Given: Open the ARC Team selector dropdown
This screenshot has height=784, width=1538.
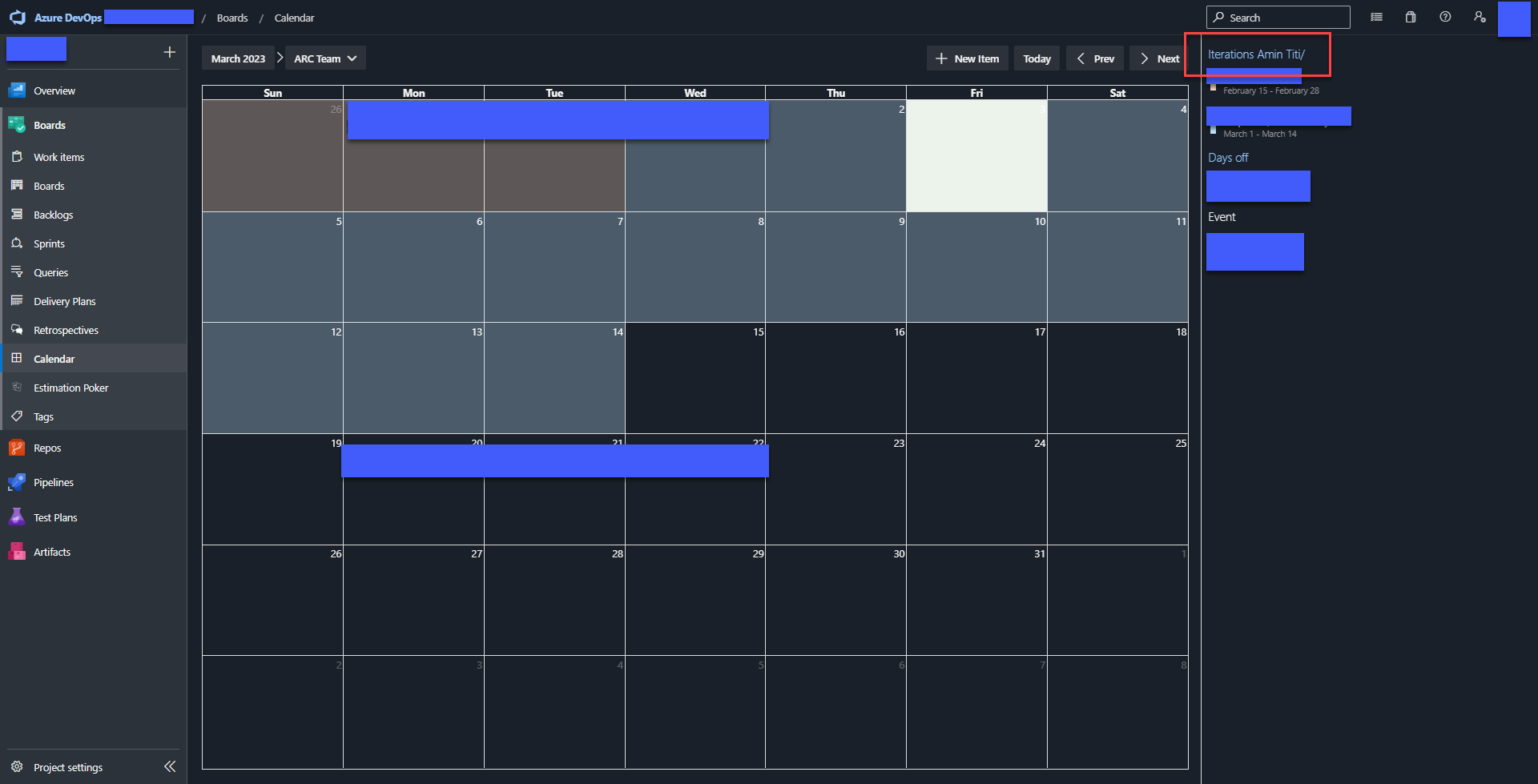Looking at the screenshot, I should (x=324, y=58).
